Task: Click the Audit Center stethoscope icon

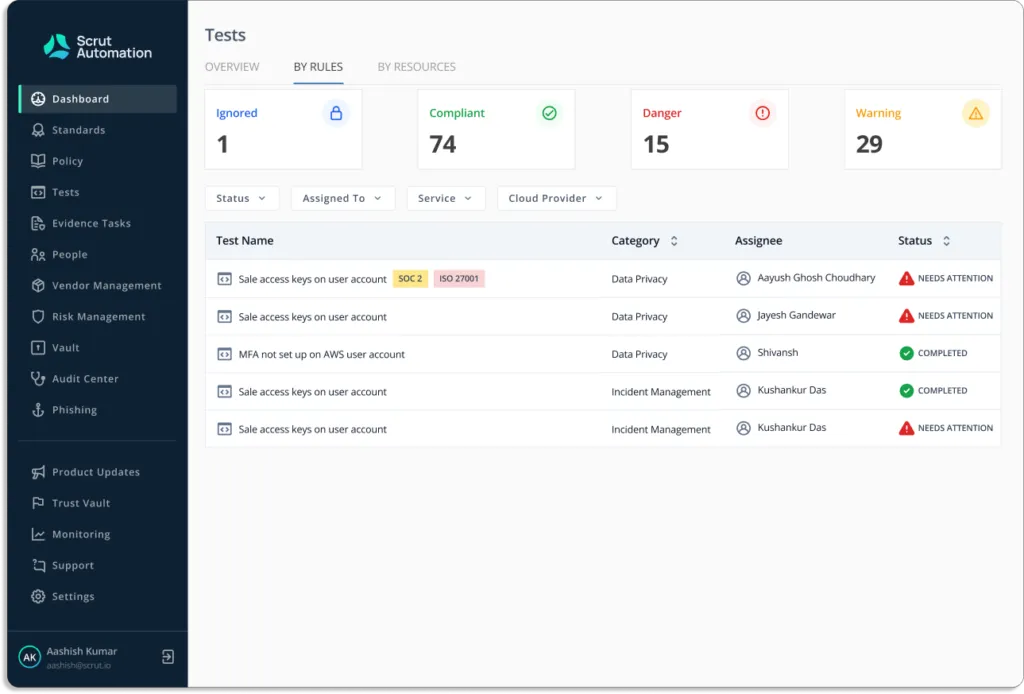Action: [x=38, y=379]
